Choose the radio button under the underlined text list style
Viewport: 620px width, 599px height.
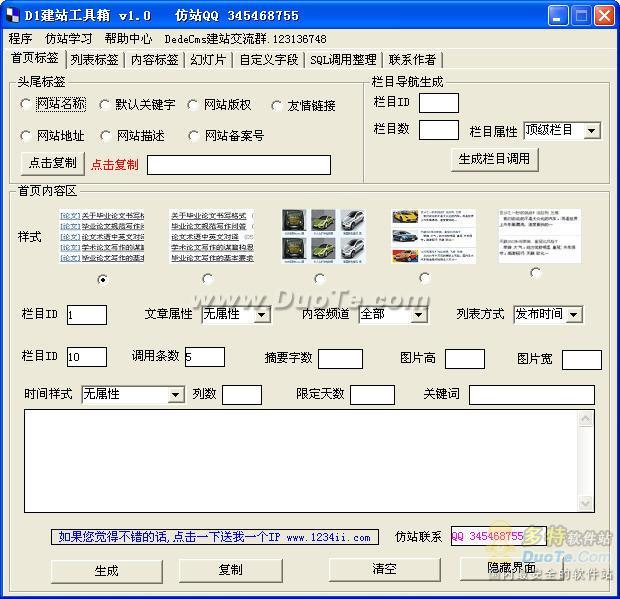(208, 279)
